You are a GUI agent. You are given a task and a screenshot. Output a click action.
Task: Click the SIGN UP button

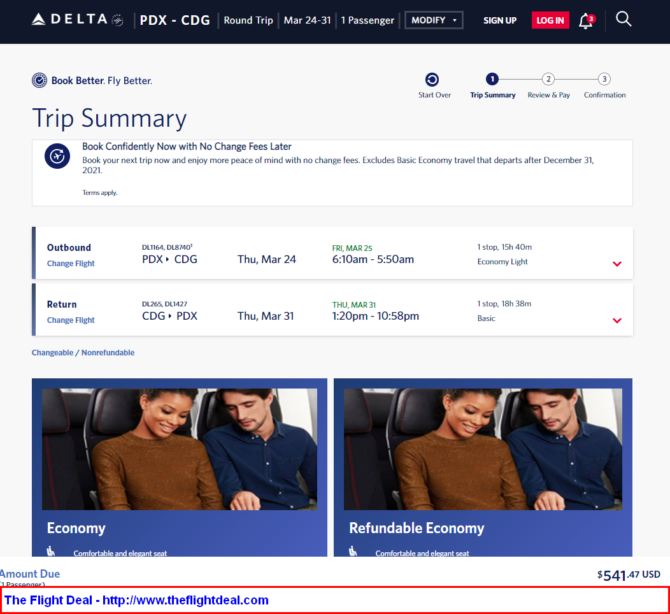point(500,21)
